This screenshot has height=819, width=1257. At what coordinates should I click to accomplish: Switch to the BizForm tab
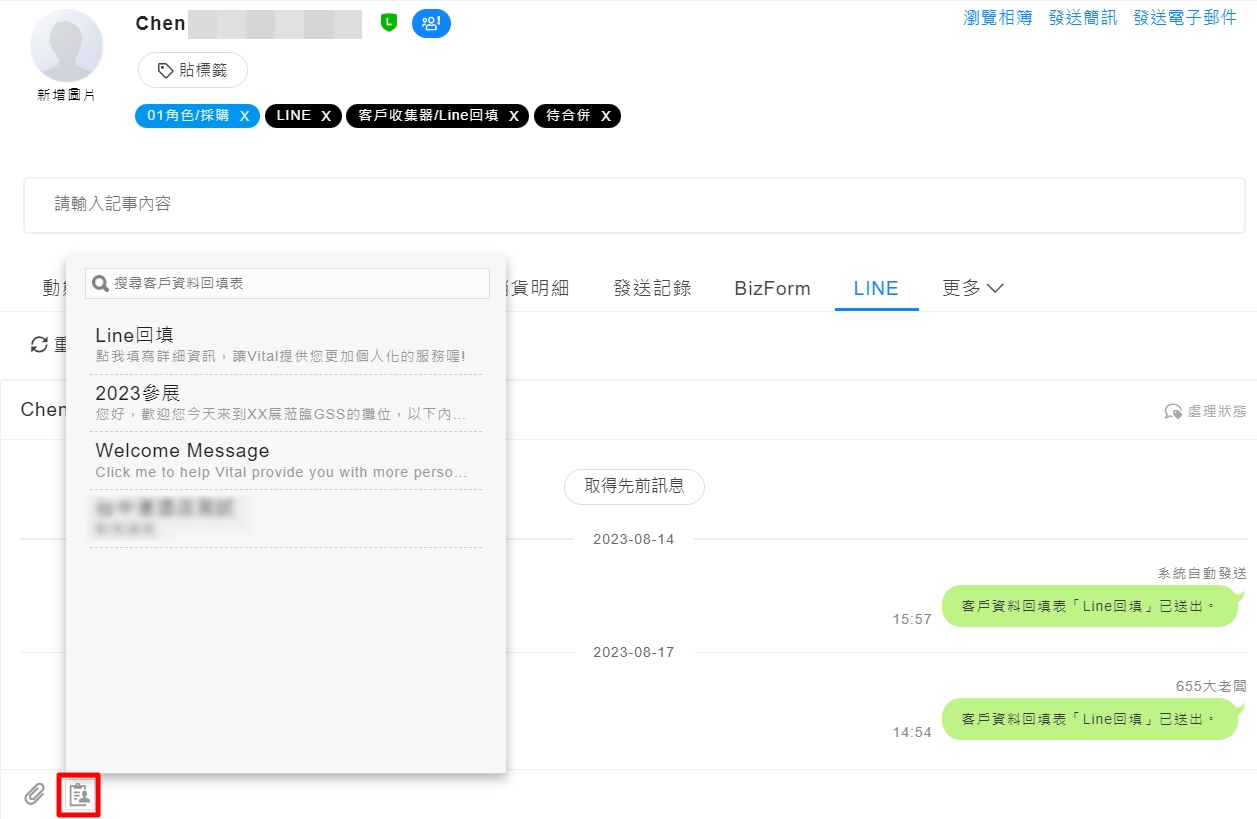pos(772,288)
